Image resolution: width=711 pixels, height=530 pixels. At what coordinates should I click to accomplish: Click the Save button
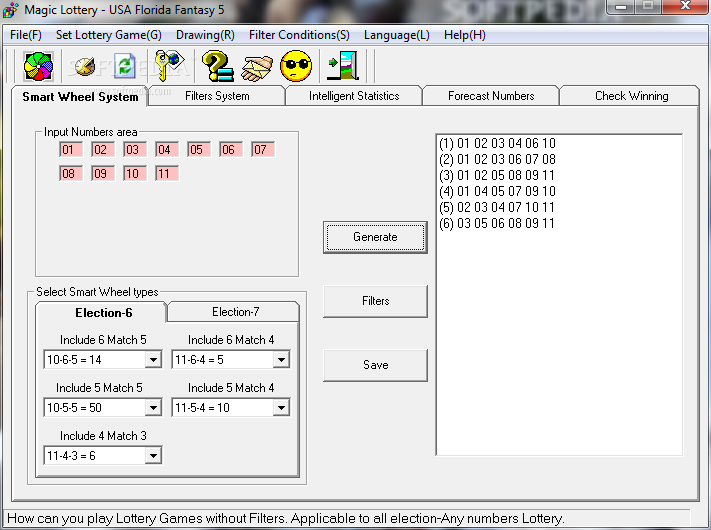(375, 365)
